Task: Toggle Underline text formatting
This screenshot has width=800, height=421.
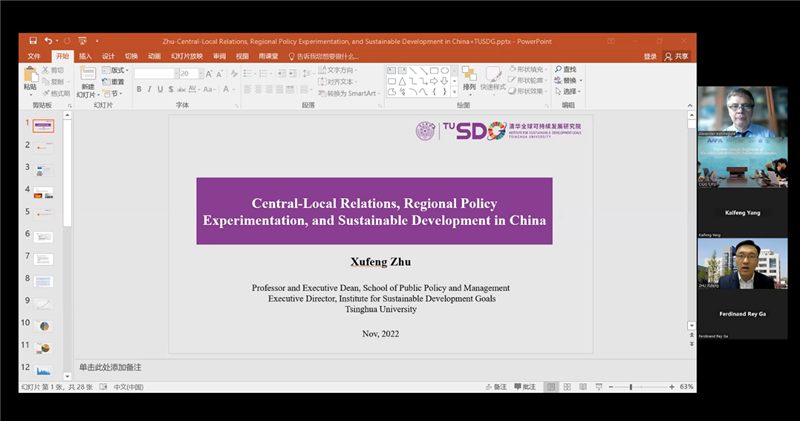Action: pos(161,89)
